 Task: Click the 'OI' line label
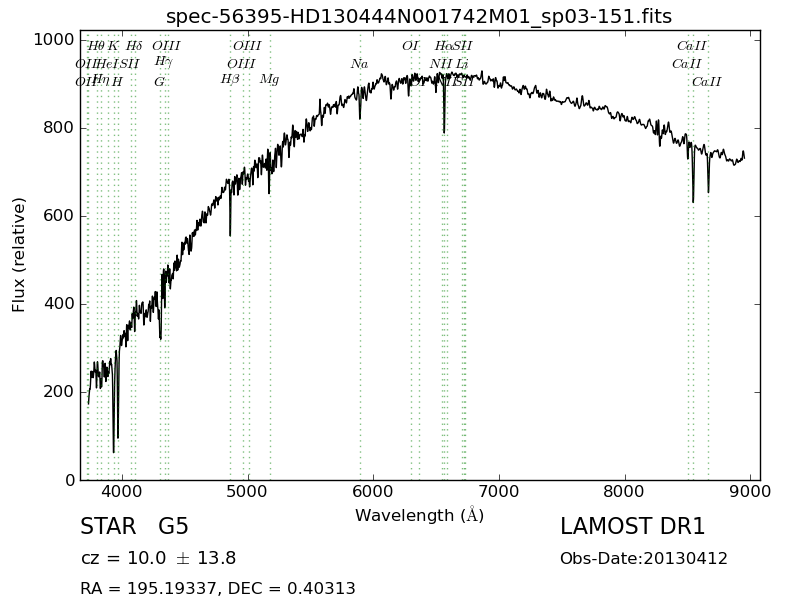pyautogui.click(x=410, y=46)
